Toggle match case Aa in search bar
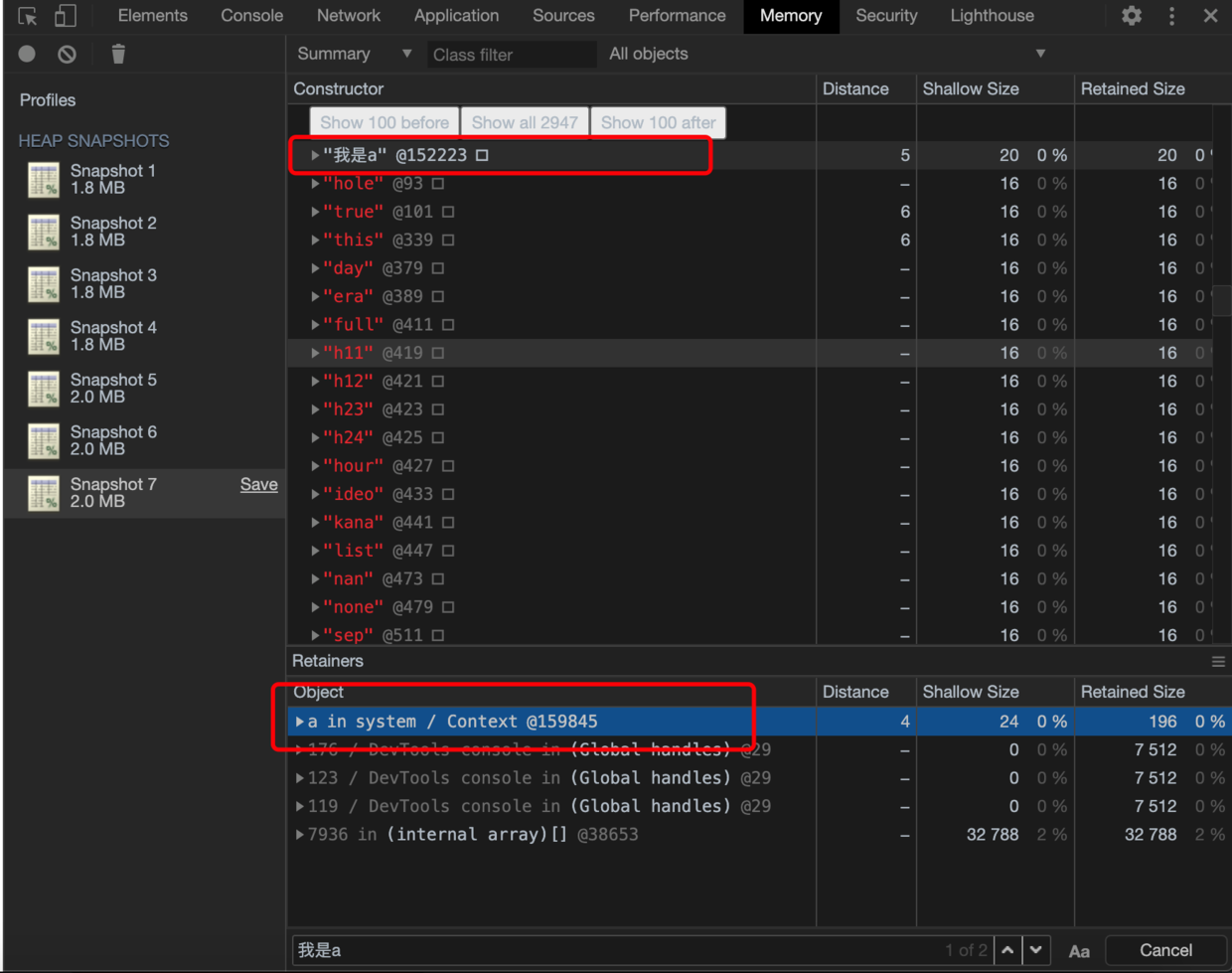Viewport: 1232px width, 973px height. click(x=1079, y=951)
